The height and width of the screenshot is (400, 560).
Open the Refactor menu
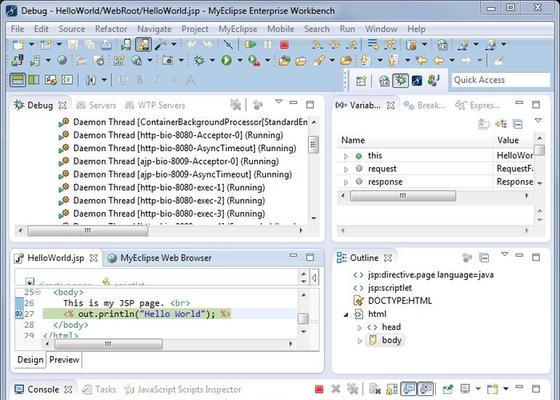(111, 29)
